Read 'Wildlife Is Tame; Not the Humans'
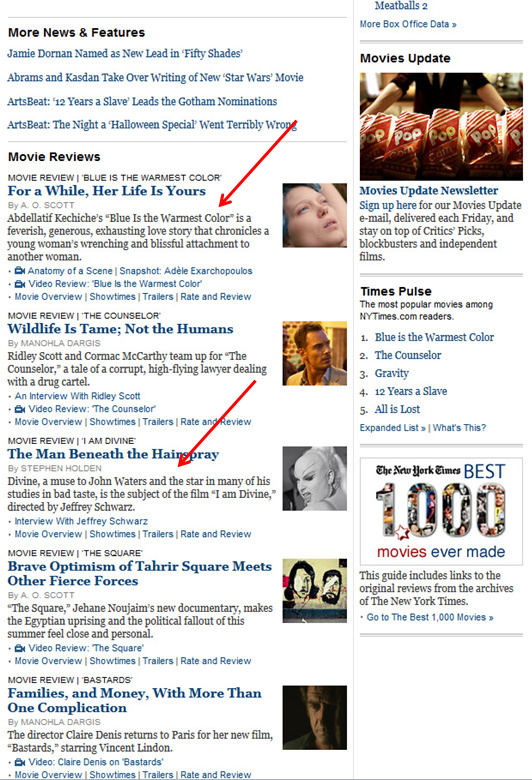 (x=120, y=329)
